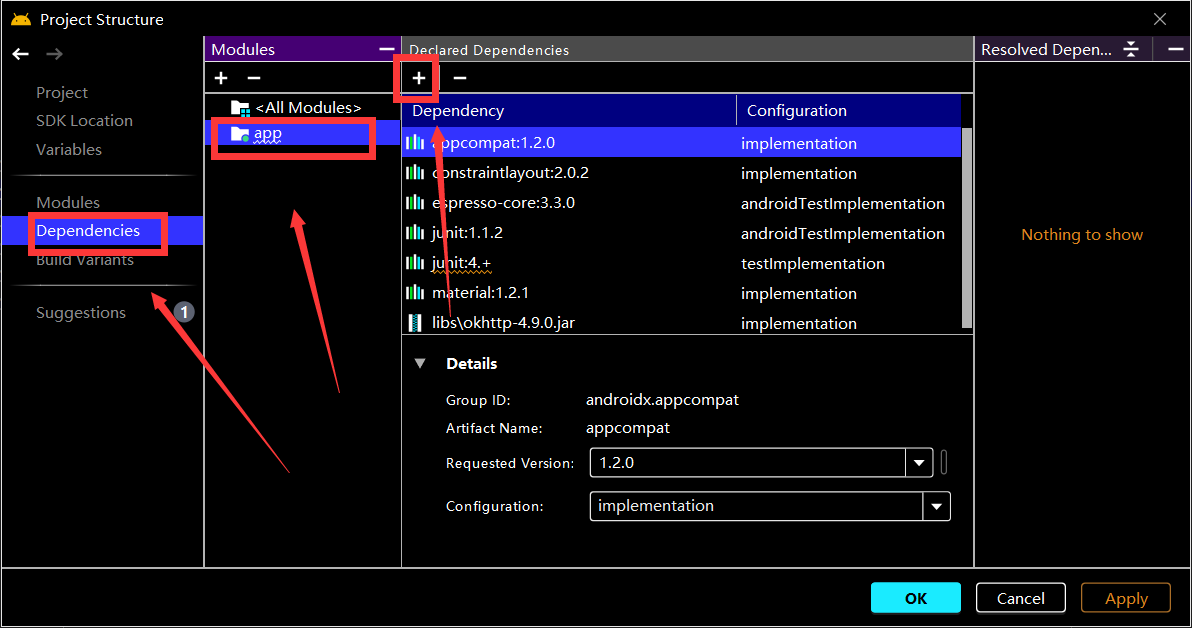Collapse the Details section triangle
The image size is (1192, 628).
(421, 364)
